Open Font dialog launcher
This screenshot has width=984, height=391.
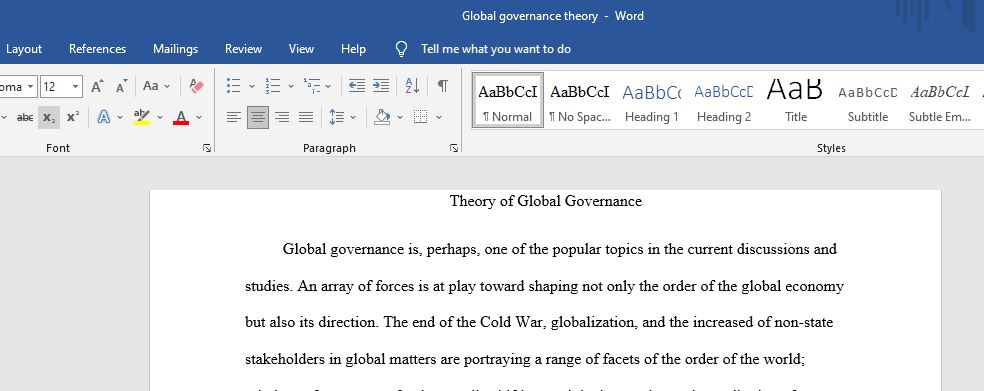click(207, 148)
